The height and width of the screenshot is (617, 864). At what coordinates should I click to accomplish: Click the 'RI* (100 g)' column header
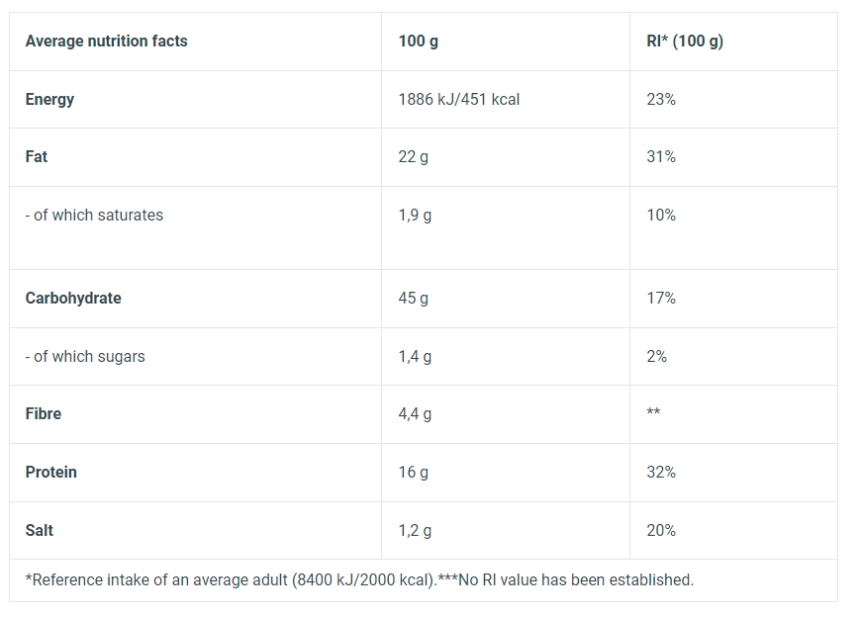[x=685, y=41]
